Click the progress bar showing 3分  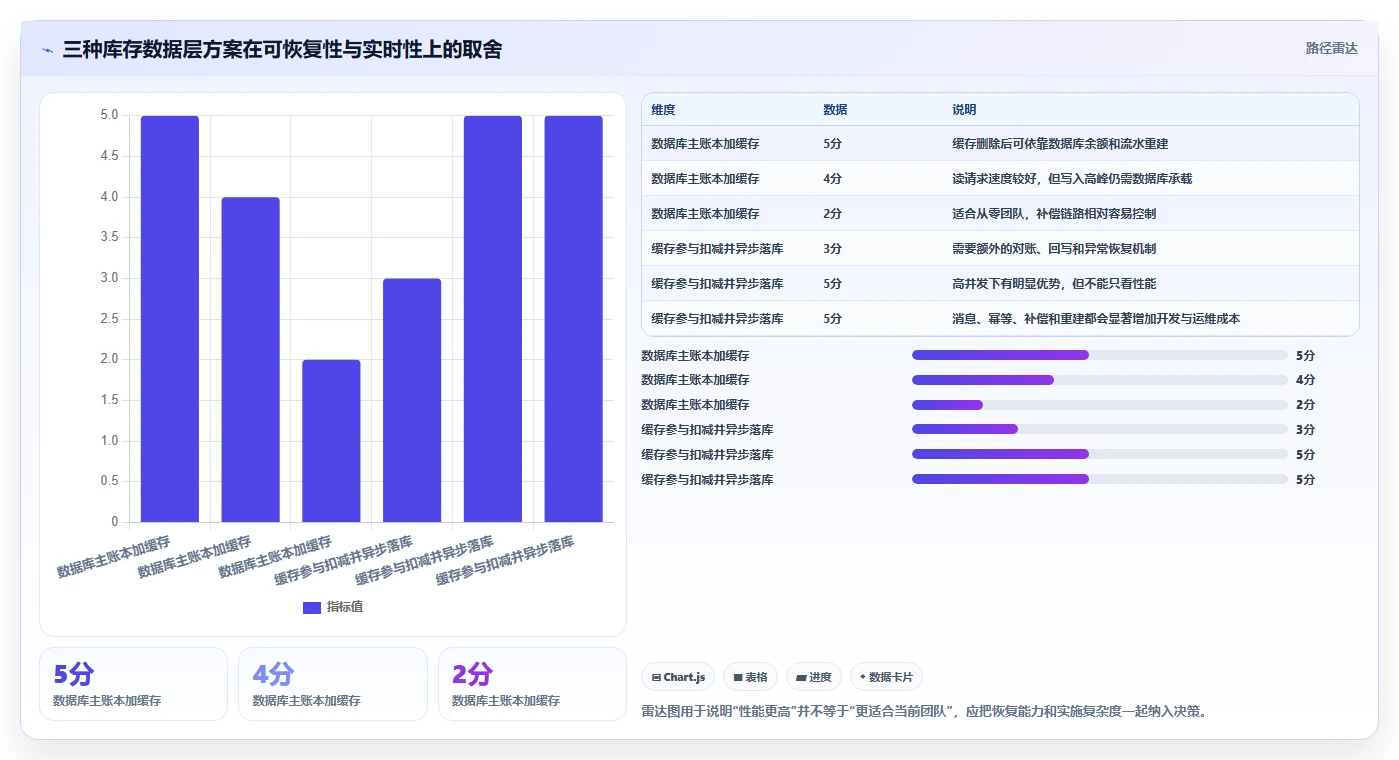click(1100, 430)
